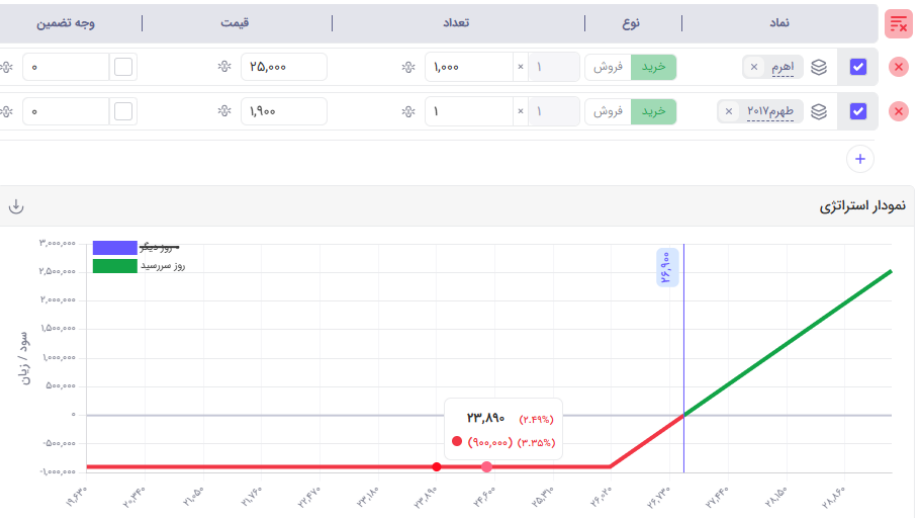This screenshot has height=518, width=918.
Task: Open gear settings beside the 1,000 quantity field
Action: 408,67
